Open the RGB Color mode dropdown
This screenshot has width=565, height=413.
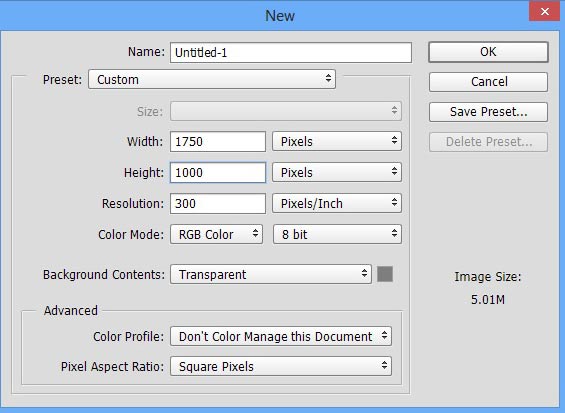[x=216, y=234]
